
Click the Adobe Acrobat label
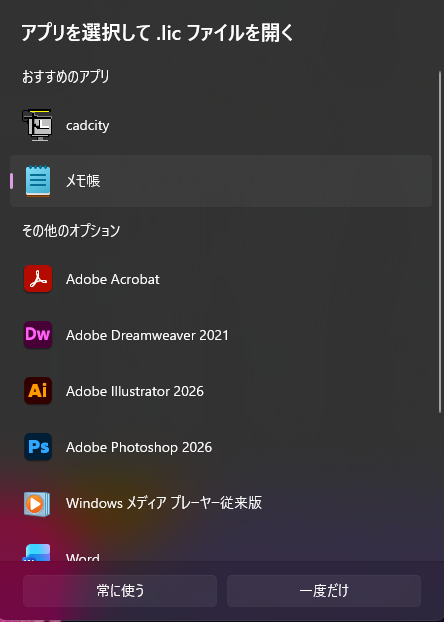(113, 279)
